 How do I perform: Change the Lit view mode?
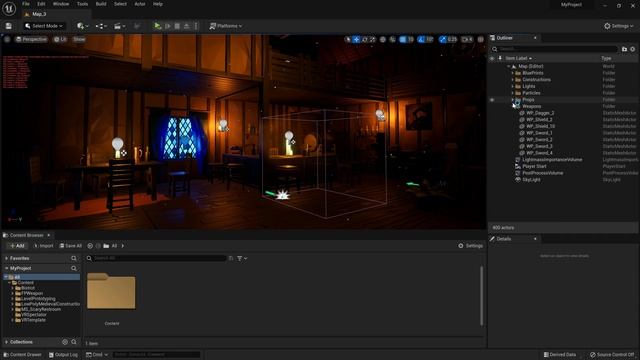[x=60, y=39]
